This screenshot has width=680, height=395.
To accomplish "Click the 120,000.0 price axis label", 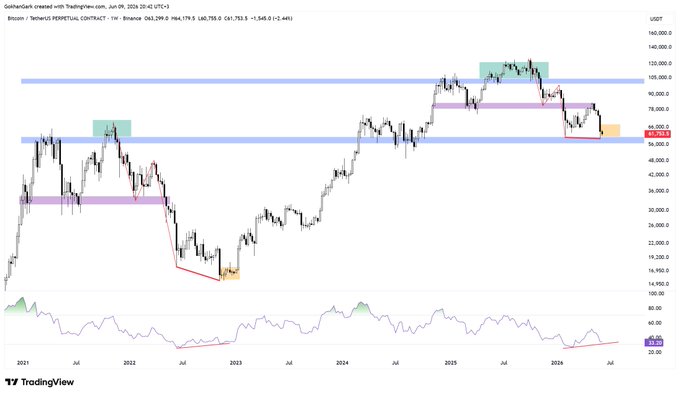I will (659, 63).
